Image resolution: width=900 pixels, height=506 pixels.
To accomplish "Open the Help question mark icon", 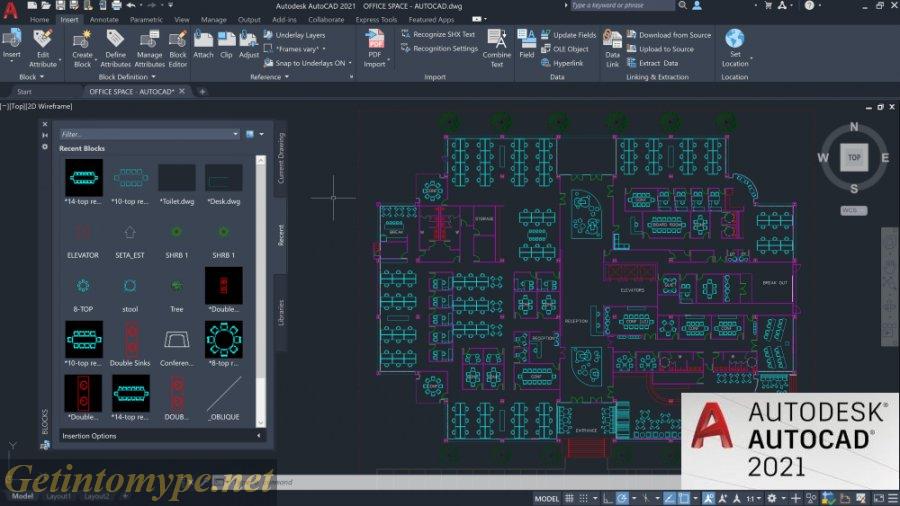I will pyautogui.click(x=809, y=6).
